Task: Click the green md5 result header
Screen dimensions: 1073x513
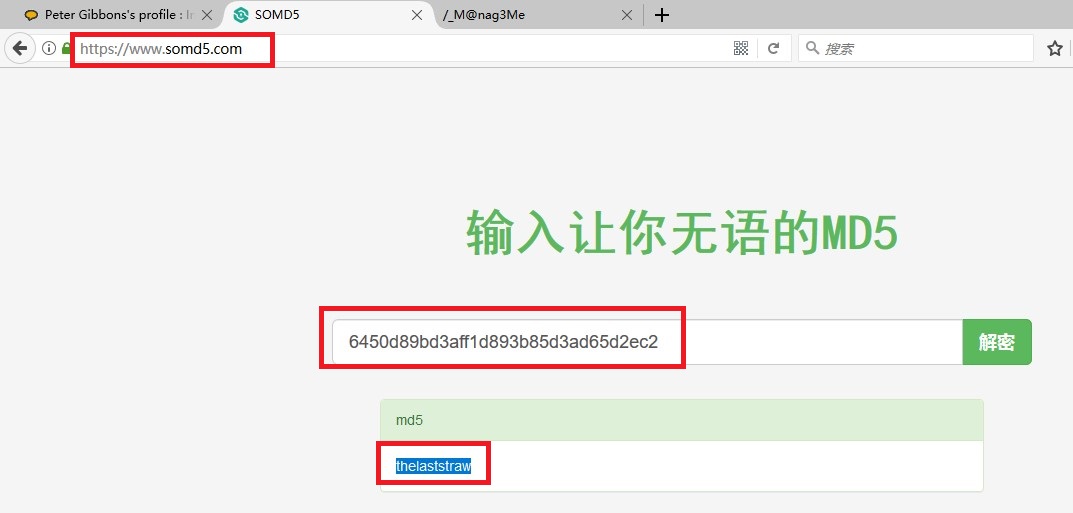Action: 681,420
